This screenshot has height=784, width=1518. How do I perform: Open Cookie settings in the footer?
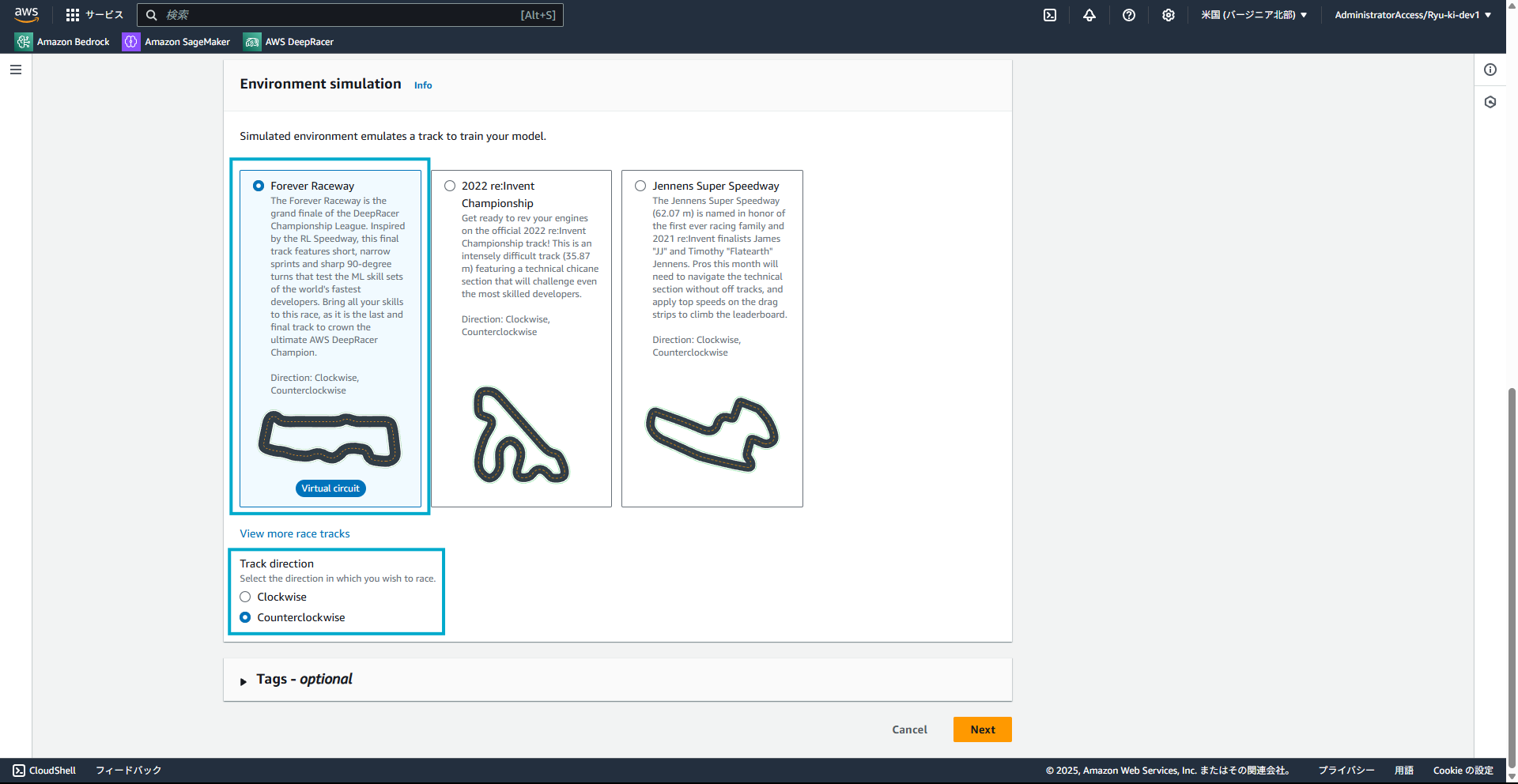tap(1463, 771)
